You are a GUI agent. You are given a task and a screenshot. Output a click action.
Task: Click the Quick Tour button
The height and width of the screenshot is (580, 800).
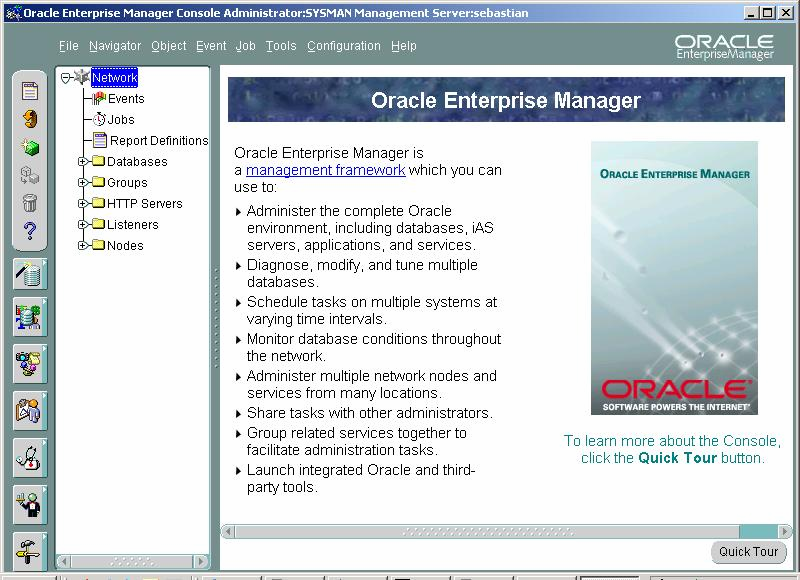point(748,552)
